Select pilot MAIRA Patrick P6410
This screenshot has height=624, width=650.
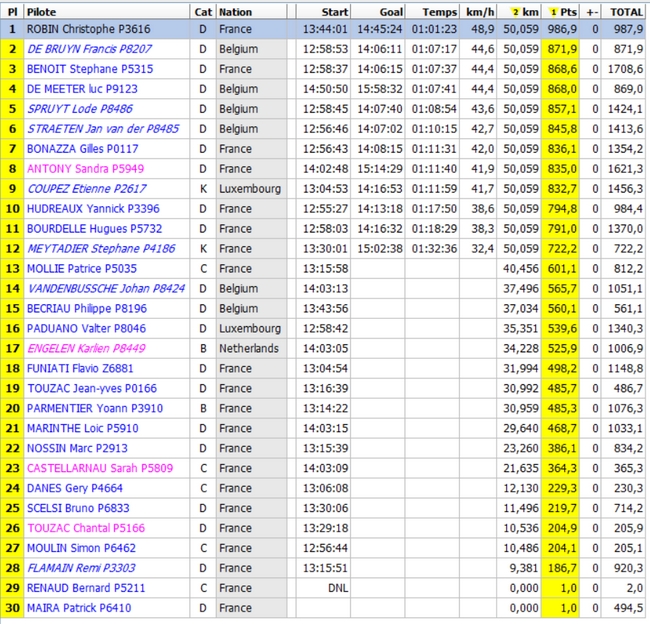click(65, 608)
